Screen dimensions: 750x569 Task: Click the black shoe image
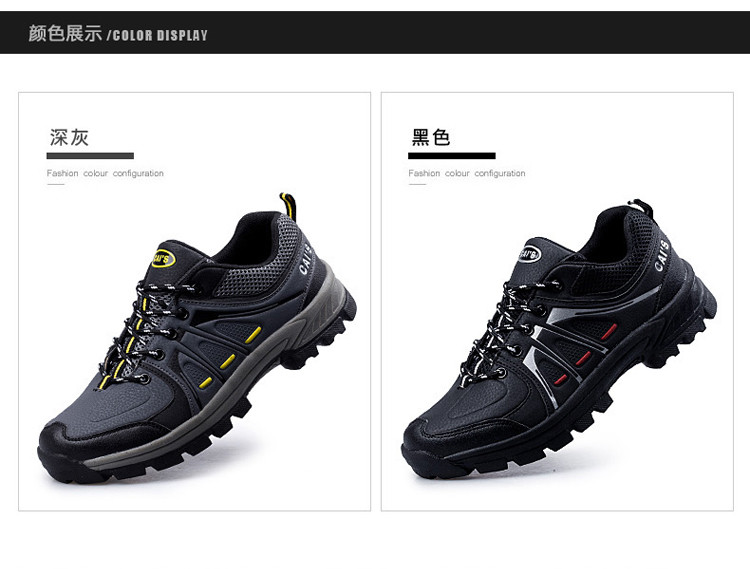(x=559, y=339)
